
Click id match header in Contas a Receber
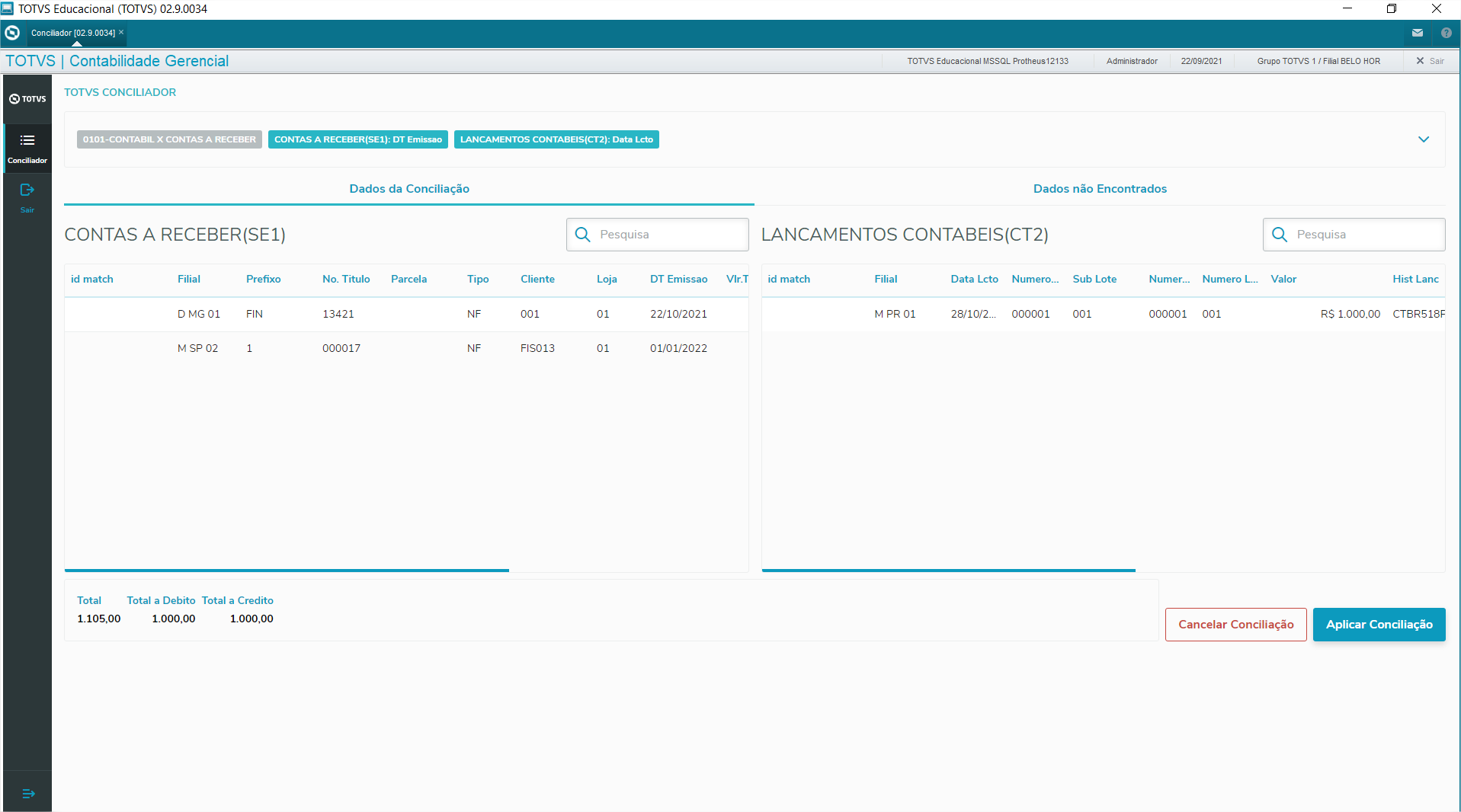pyautogui.click(x=92, y=279)
